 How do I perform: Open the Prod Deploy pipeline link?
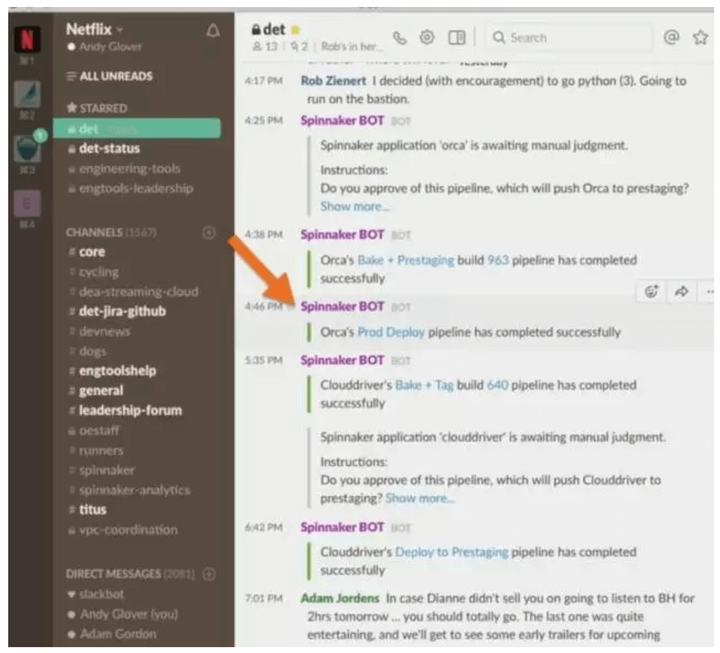pyautogui.click(x=391, y=332)
